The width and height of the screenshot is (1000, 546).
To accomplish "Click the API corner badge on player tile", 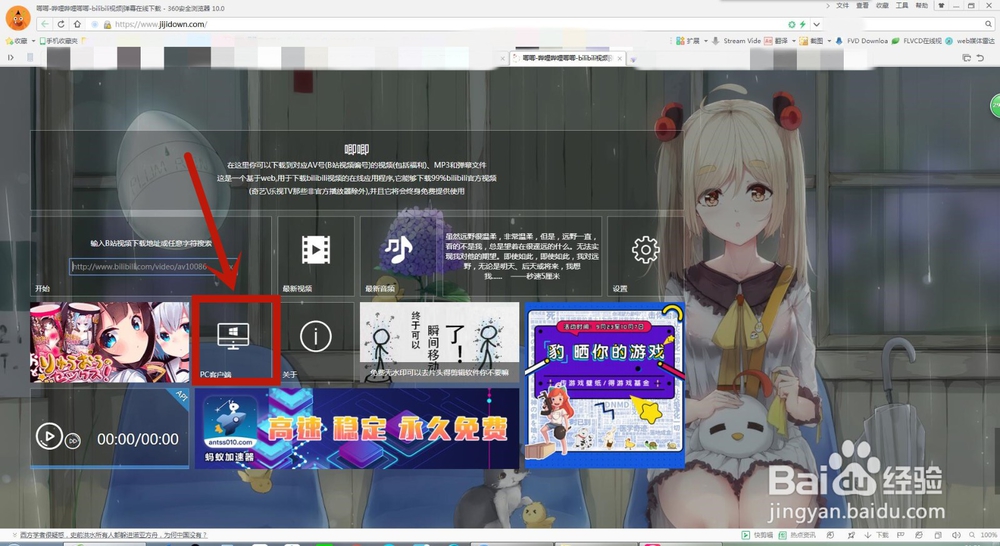I will 182,396.
